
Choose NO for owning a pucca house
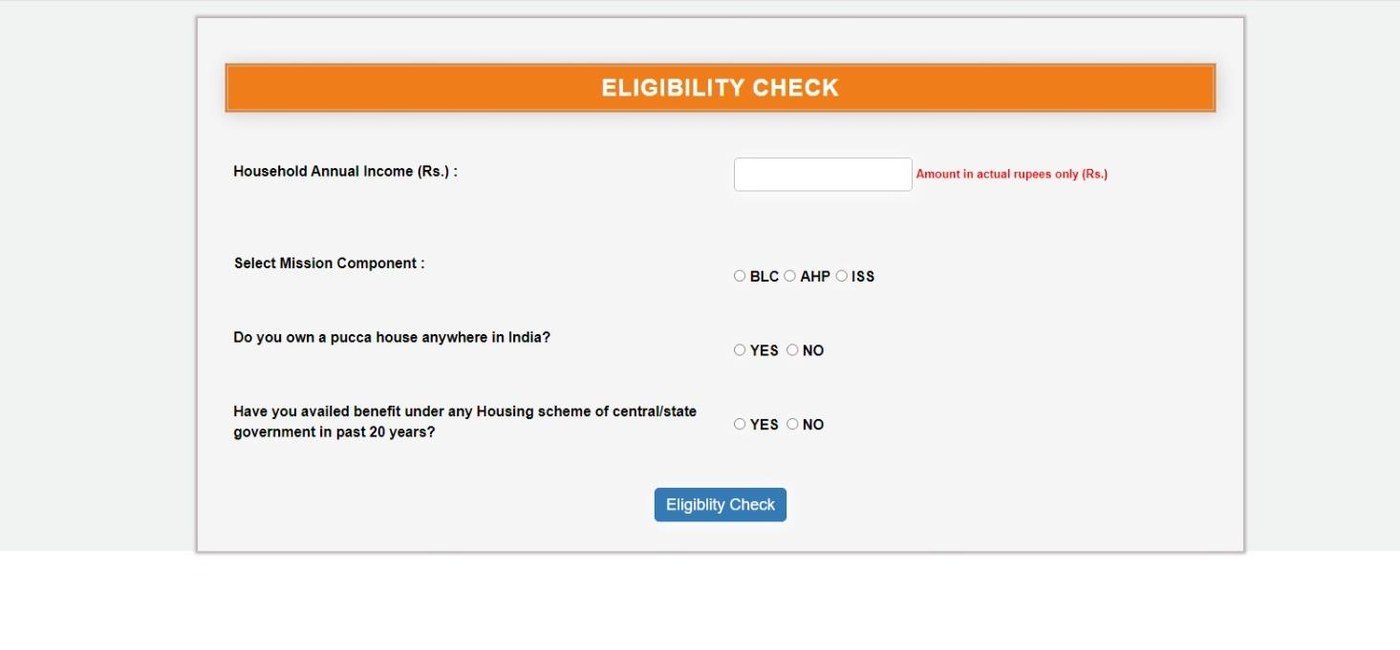pyautogui.click(x=792, y=350)
